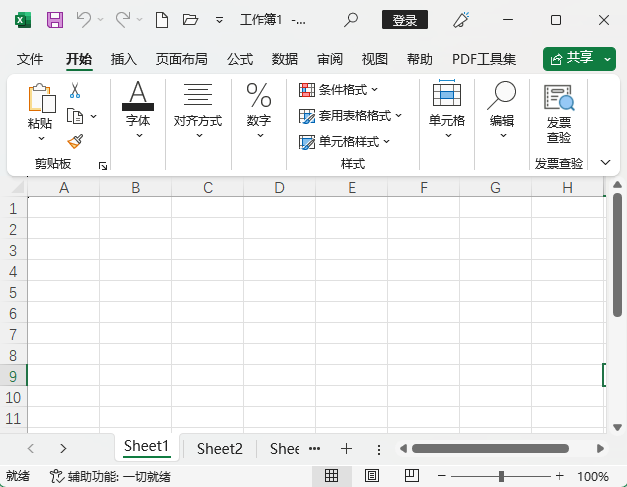627x487 pixels.
Task: Click the search magnifier in title bar
Action: pos(351,20)
